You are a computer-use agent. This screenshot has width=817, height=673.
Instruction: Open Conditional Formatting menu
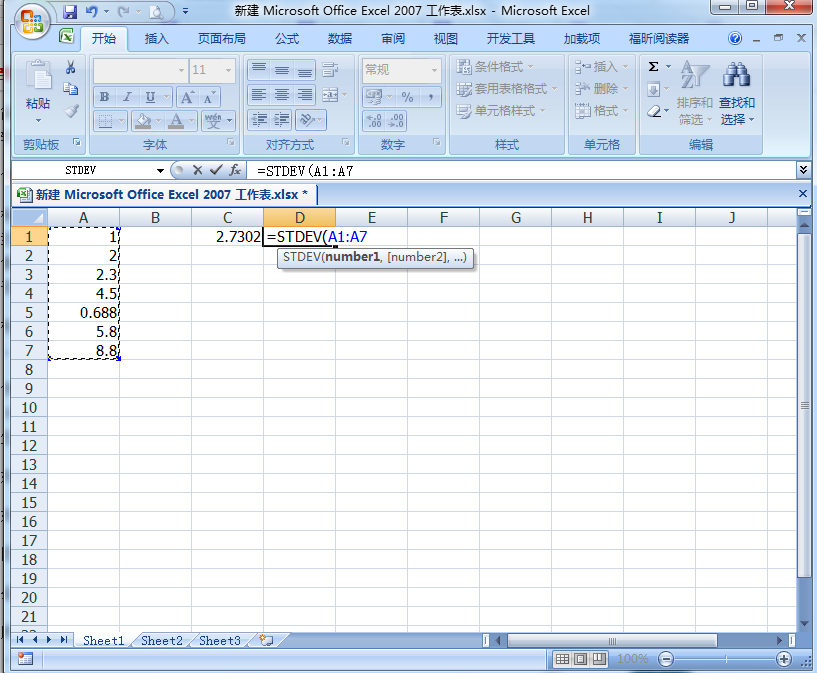(x=495, y=67)
